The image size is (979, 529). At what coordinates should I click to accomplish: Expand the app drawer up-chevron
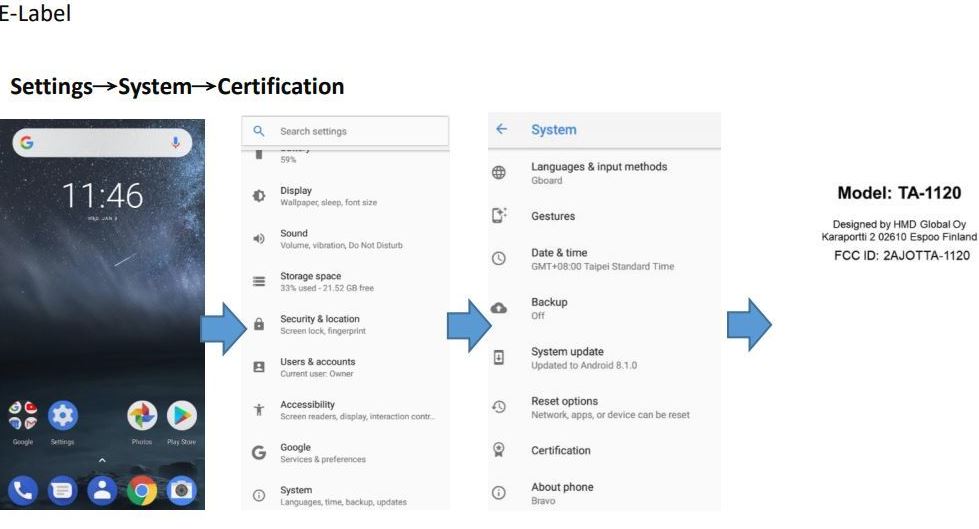(x=102, y=460)
